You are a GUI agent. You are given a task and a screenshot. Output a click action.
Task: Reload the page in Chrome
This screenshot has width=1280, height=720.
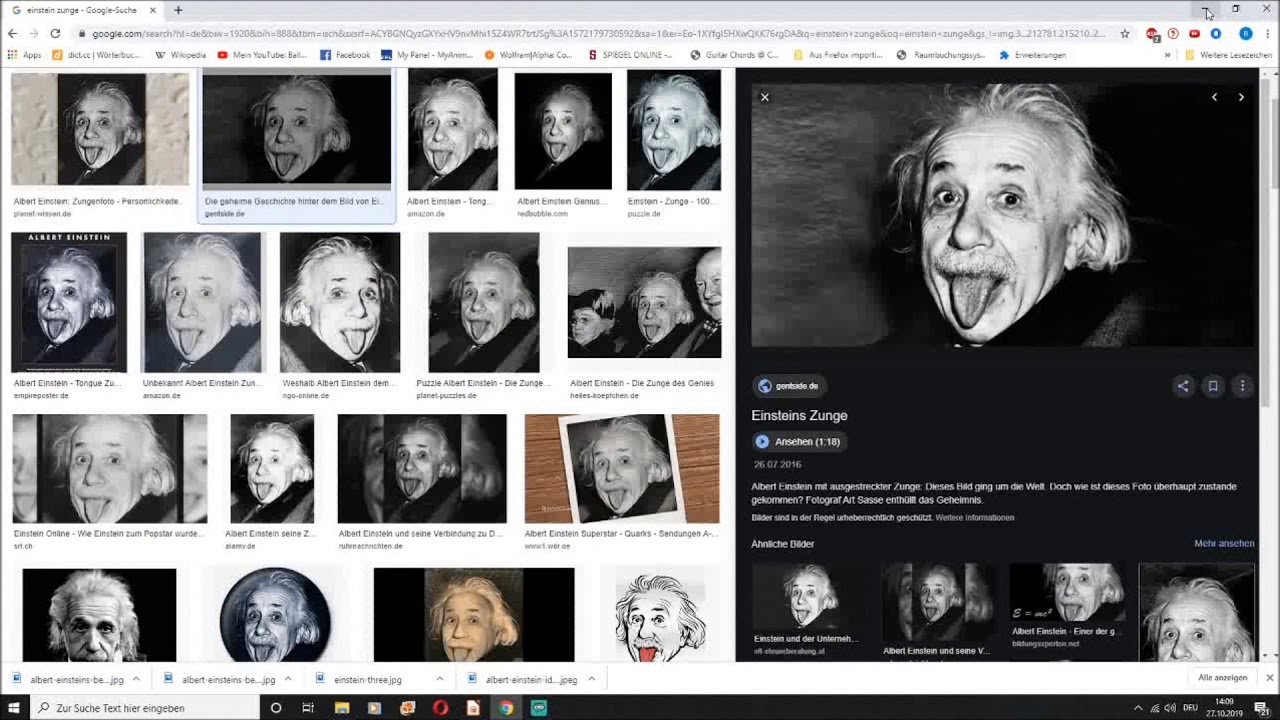55,34
